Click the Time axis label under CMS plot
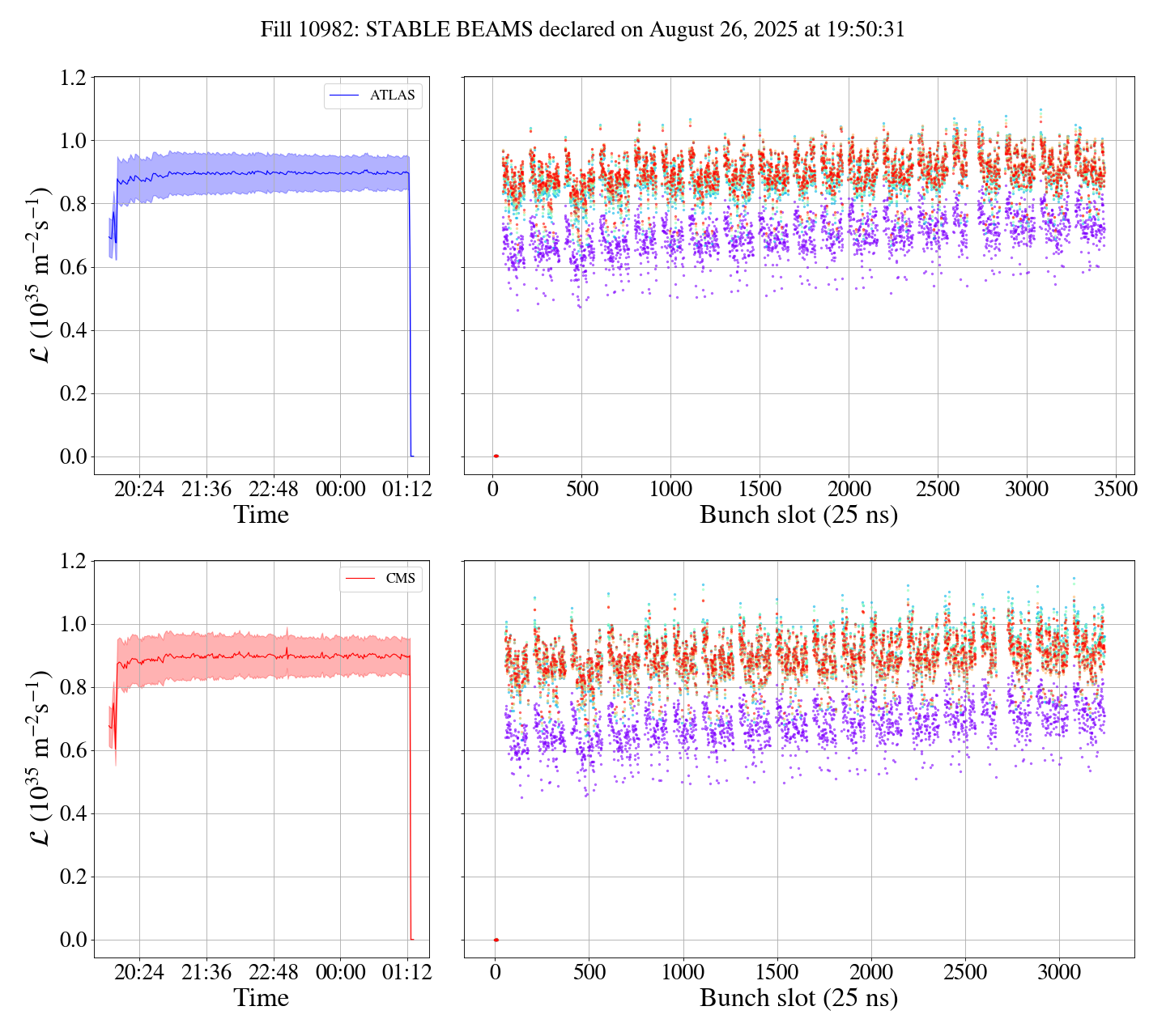Screen dimensions: 1166x1036 261,998
